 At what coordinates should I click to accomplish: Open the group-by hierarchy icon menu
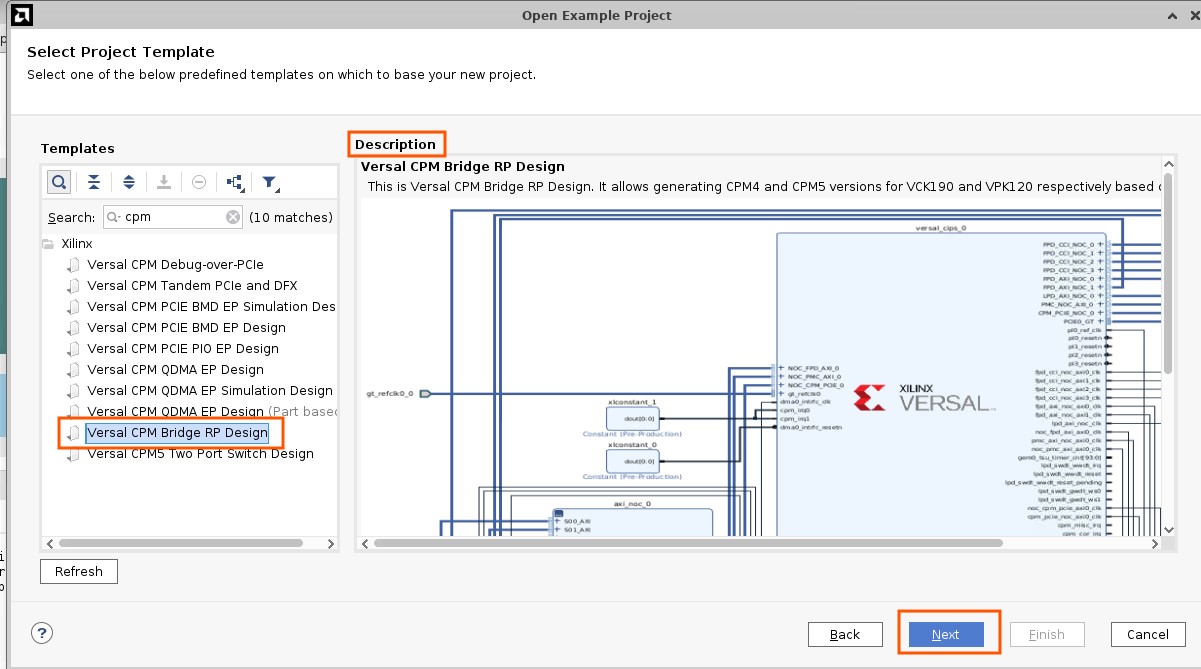tap(234, 182)
